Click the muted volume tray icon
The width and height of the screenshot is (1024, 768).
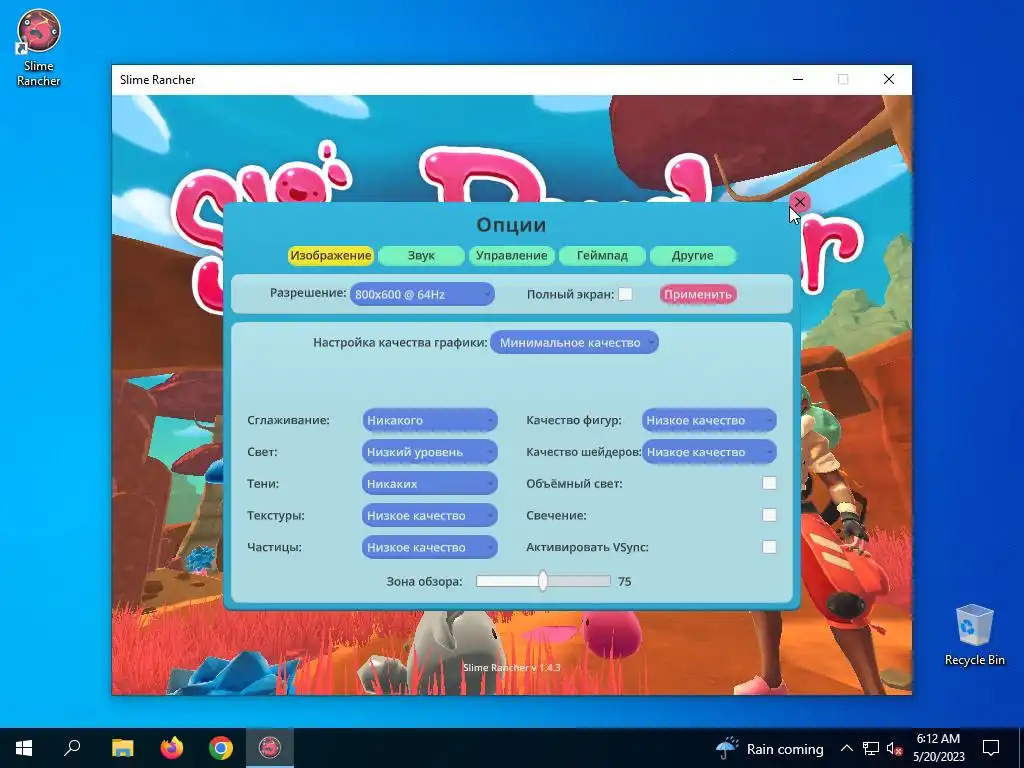[894, 748]
